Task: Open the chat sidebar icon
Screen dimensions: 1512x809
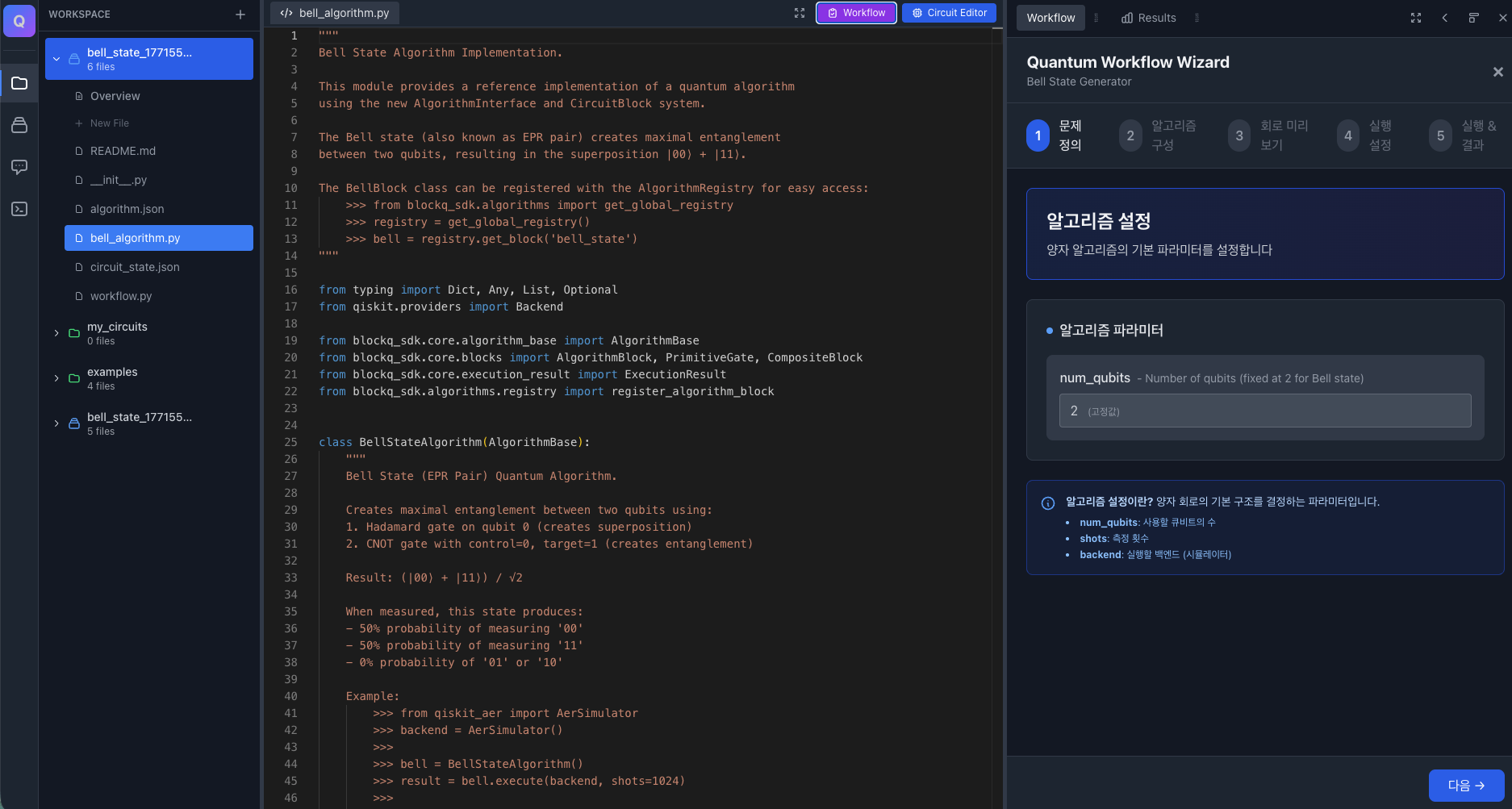Action: click(x=19, y=167)
